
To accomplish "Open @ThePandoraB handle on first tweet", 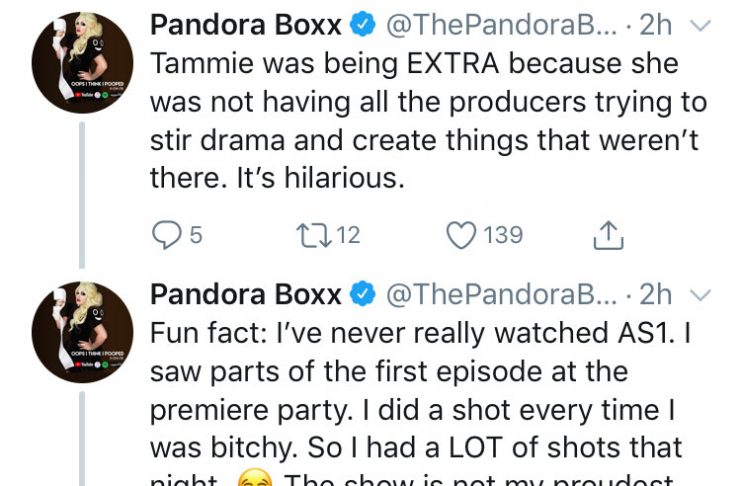I will pos(501,25).
